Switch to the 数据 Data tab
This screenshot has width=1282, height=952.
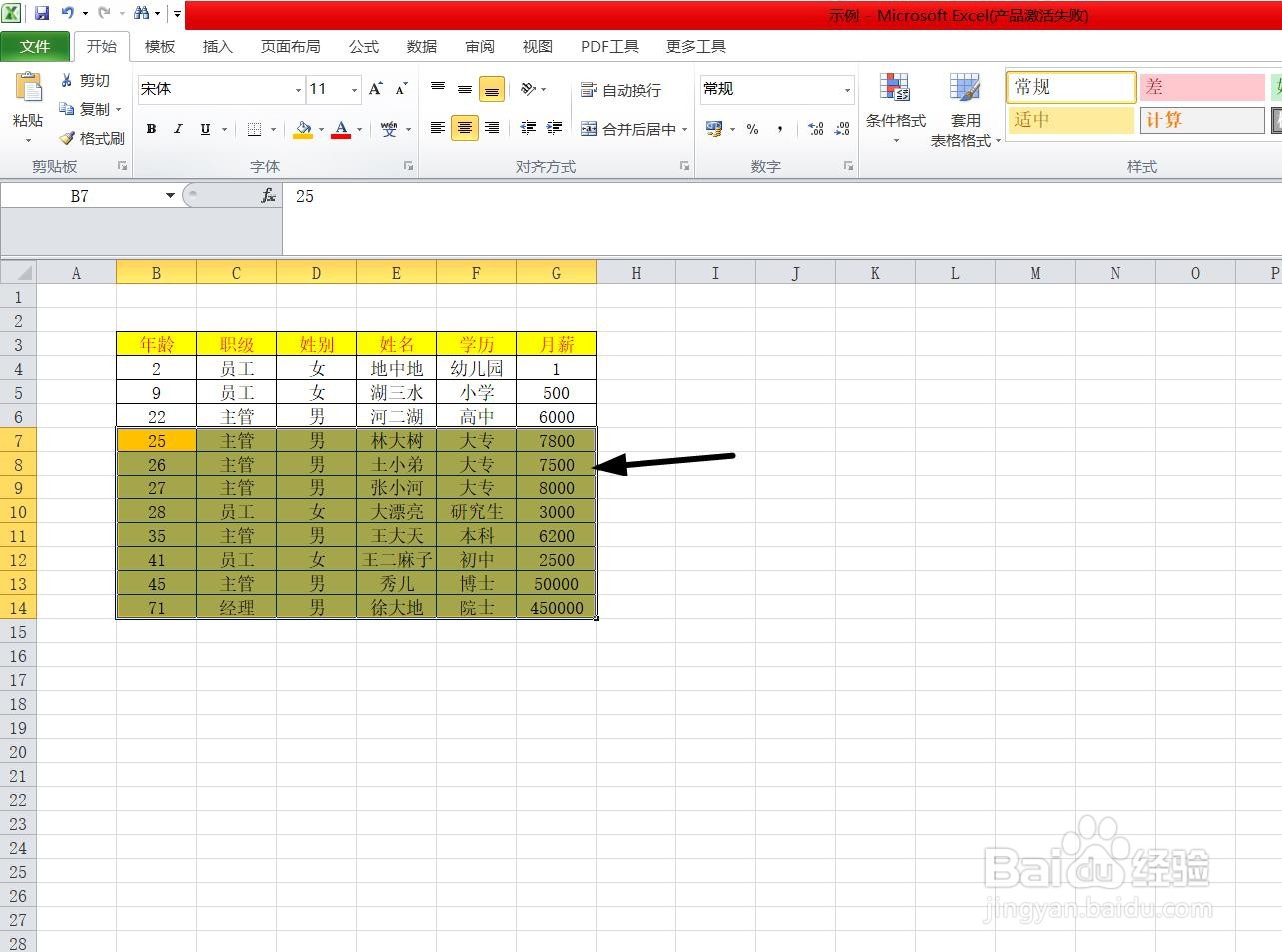click(422, 47)
